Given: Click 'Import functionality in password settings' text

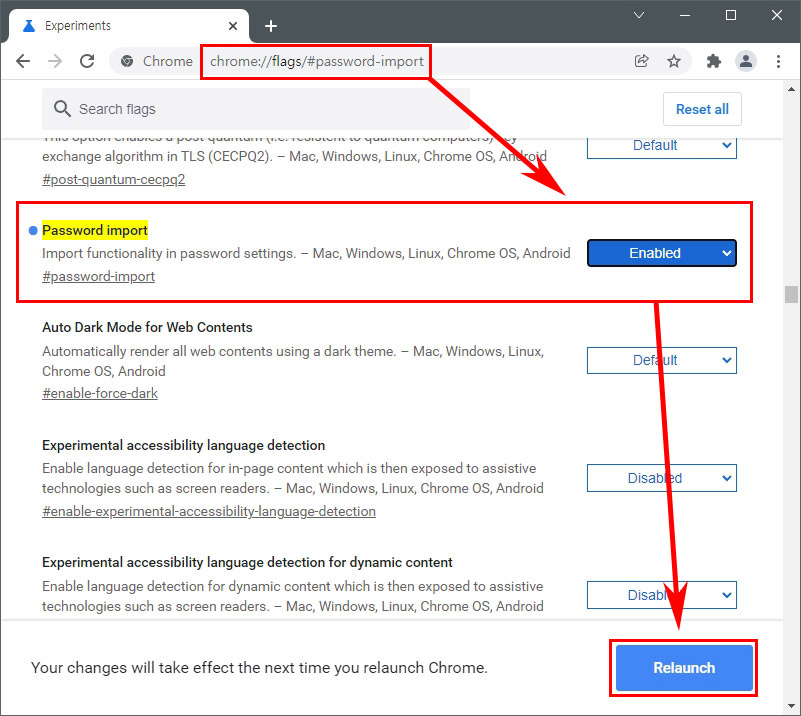Looking at the screenshot, I should (x=169, y=253).
